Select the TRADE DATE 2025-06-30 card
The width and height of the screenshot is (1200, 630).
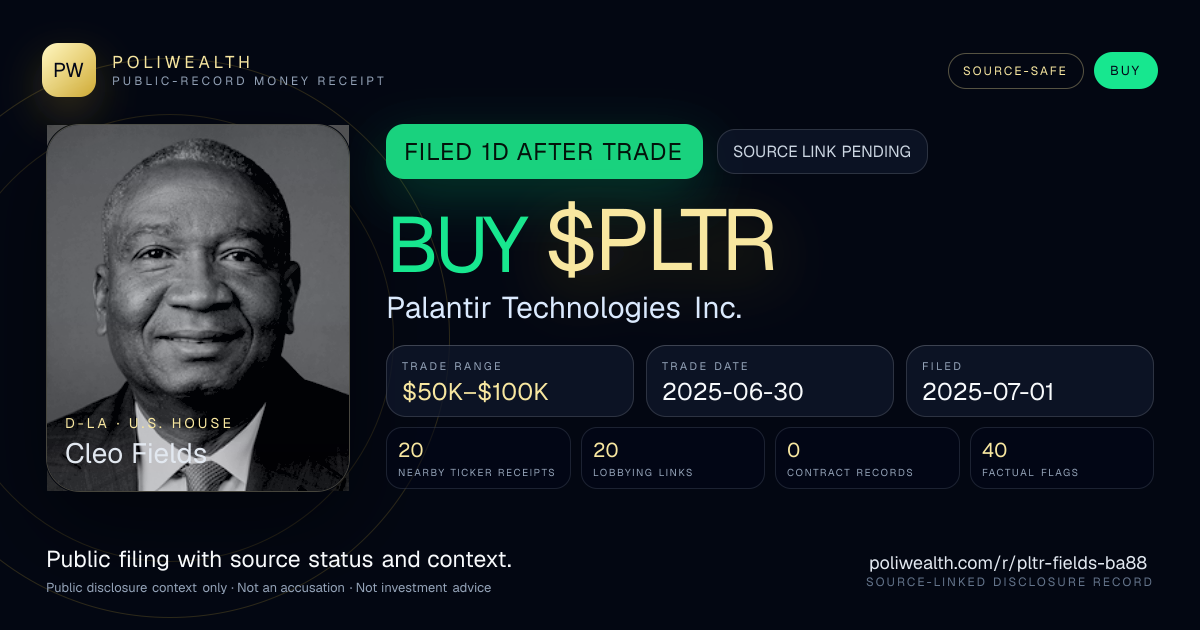click(769, 381)
